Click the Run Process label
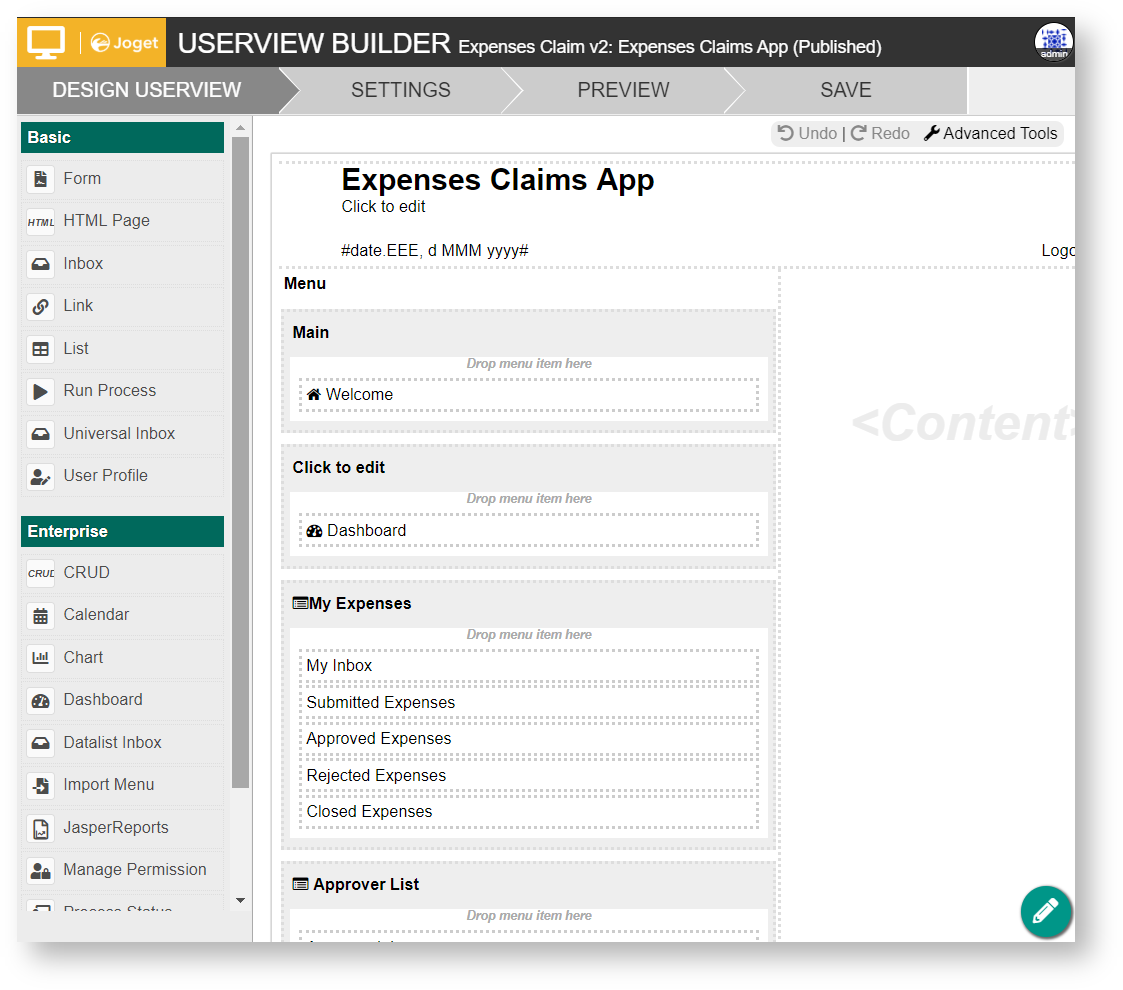This screenshot has height=990, width=1123. coord(110,391)
